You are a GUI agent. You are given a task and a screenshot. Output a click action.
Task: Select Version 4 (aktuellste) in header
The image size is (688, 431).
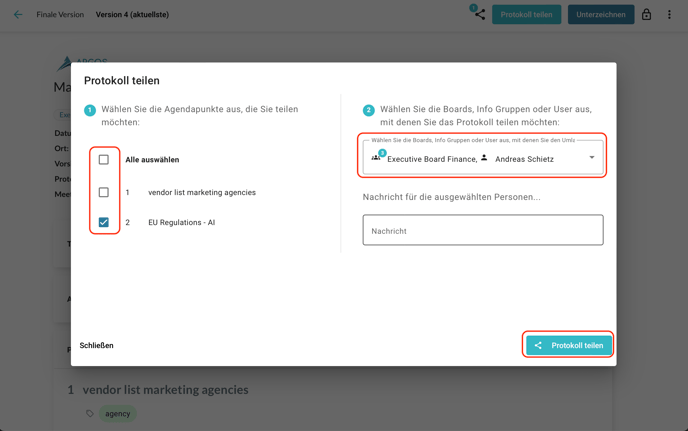tap(132, 15)
